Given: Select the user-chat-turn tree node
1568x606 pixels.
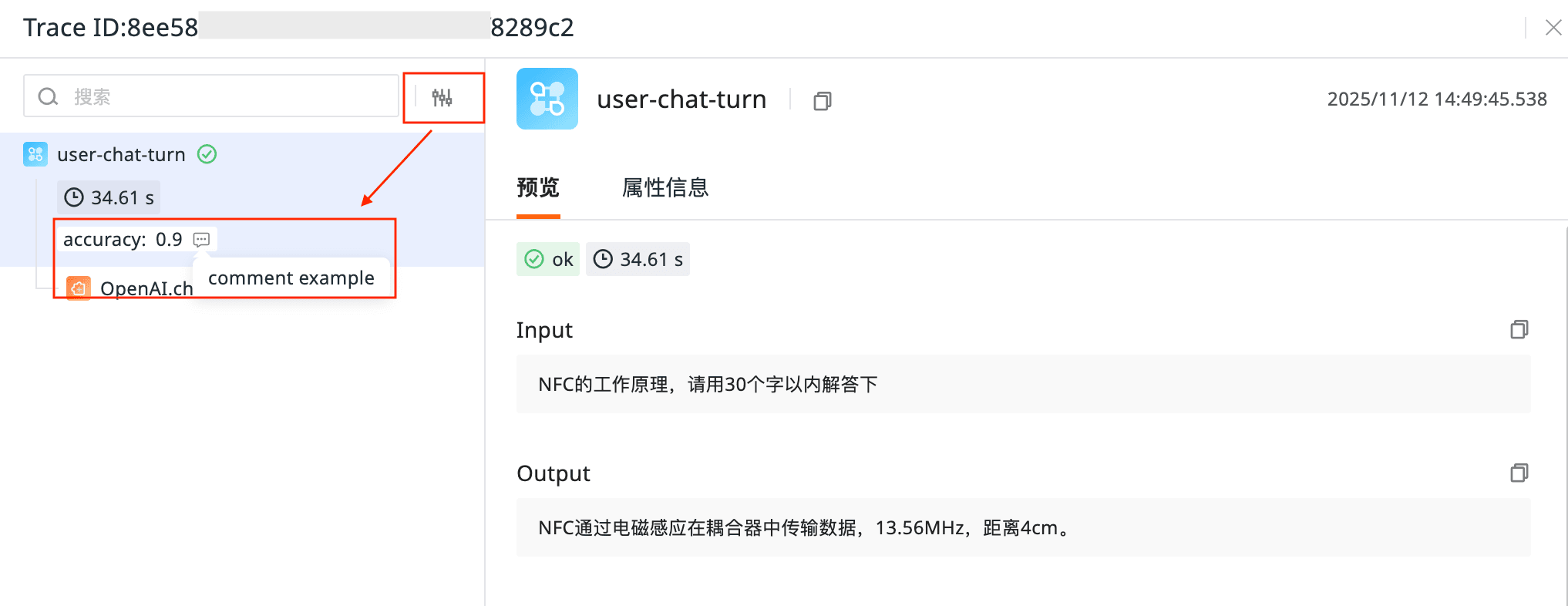Looking at the screenshot, I should (x=121, y=155).
